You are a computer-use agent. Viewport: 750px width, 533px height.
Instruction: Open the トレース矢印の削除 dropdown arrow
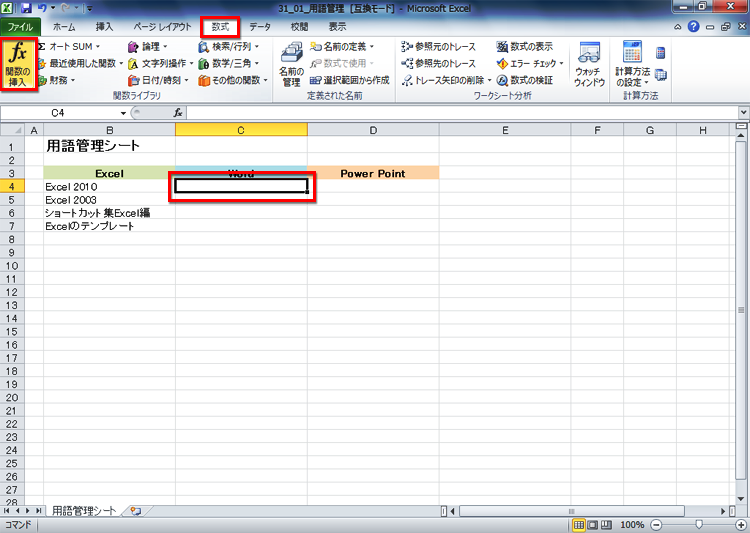coord(490,80)
